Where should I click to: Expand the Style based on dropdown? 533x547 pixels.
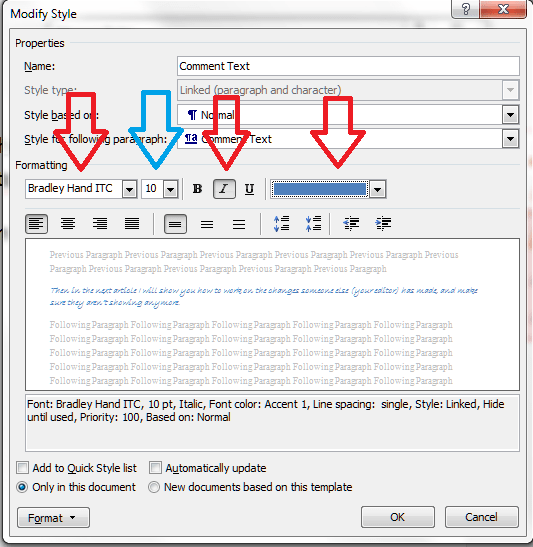pos(510,115)
